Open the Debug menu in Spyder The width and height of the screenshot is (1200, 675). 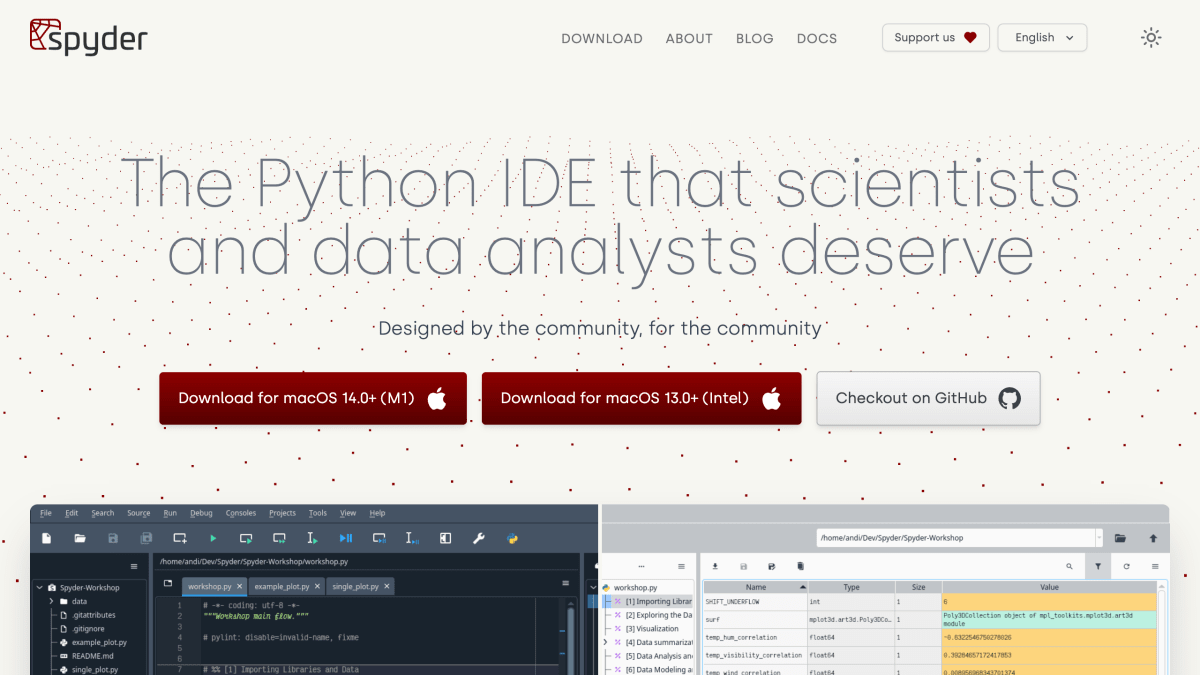[201, 513]
